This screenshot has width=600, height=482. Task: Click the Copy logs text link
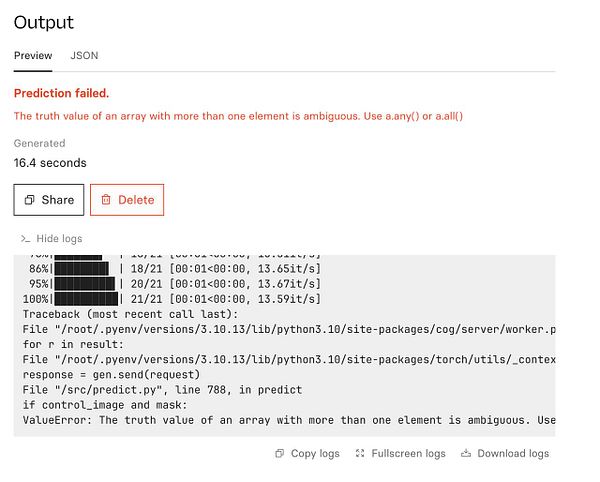pyautogui.click(x=315, y=453)
